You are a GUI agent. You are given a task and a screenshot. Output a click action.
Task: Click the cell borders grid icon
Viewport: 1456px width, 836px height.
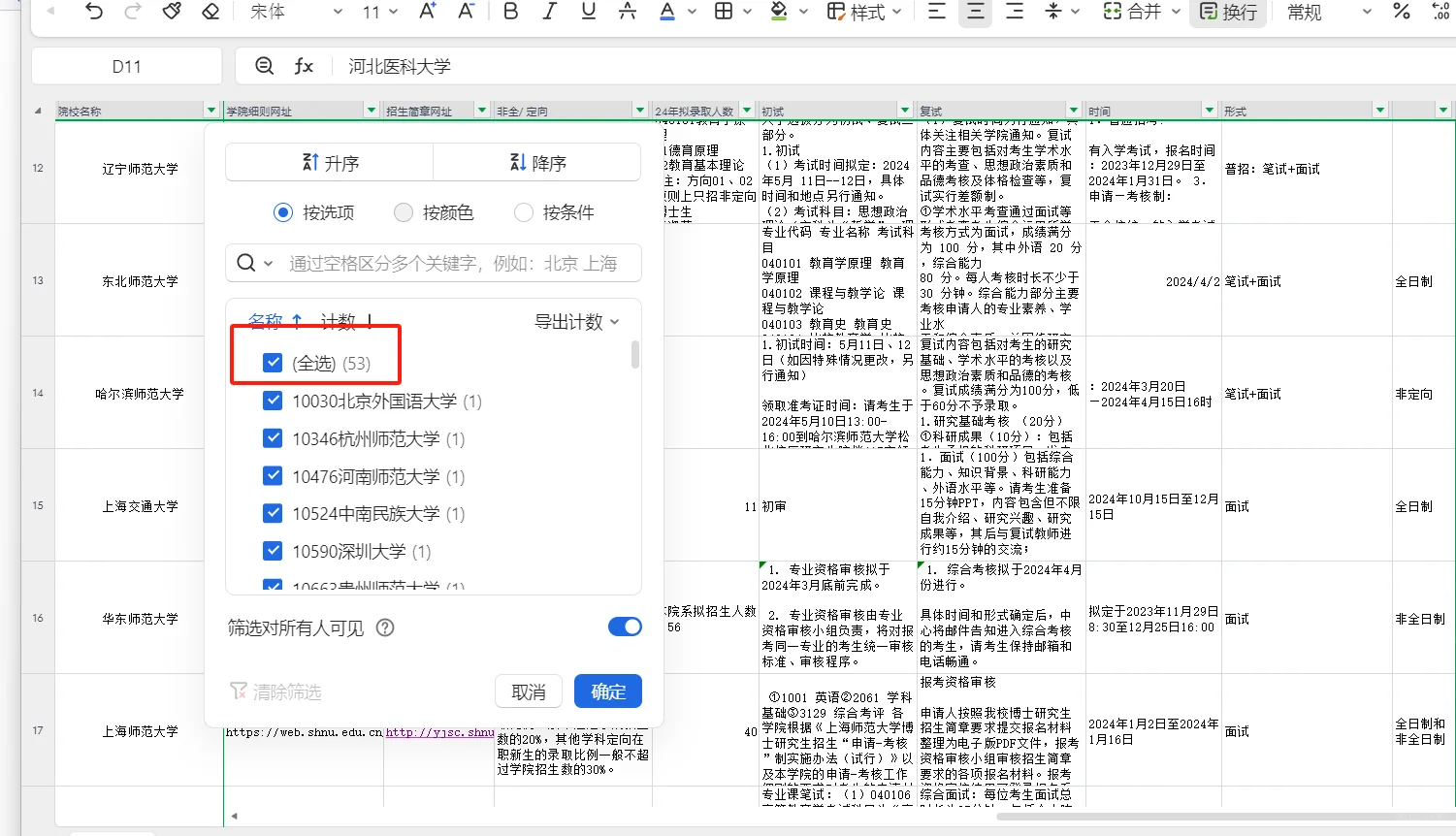pos(724,12)
